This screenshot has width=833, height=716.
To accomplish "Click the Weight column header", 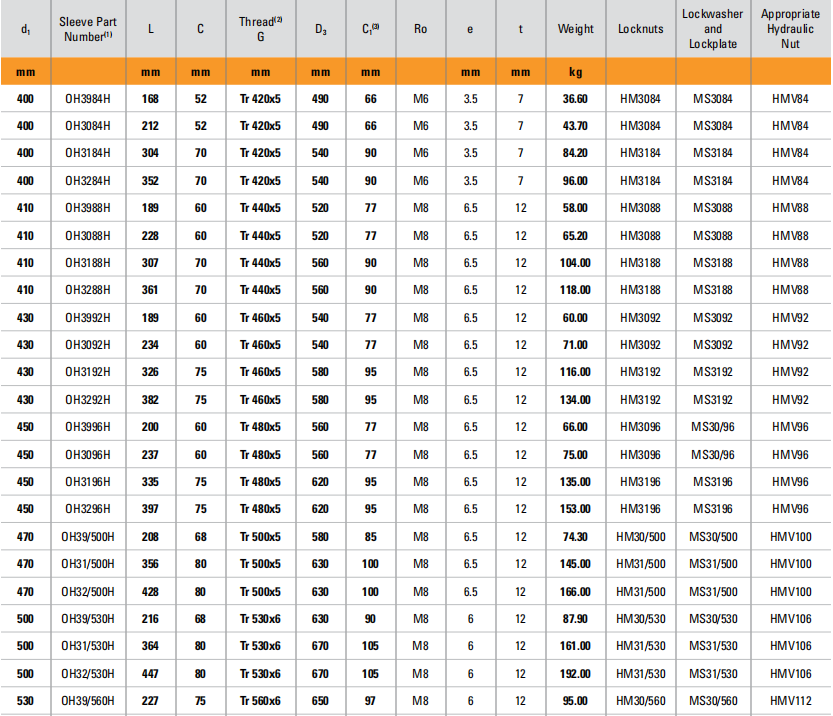I will pyautogui.click(x=575, y=29).
